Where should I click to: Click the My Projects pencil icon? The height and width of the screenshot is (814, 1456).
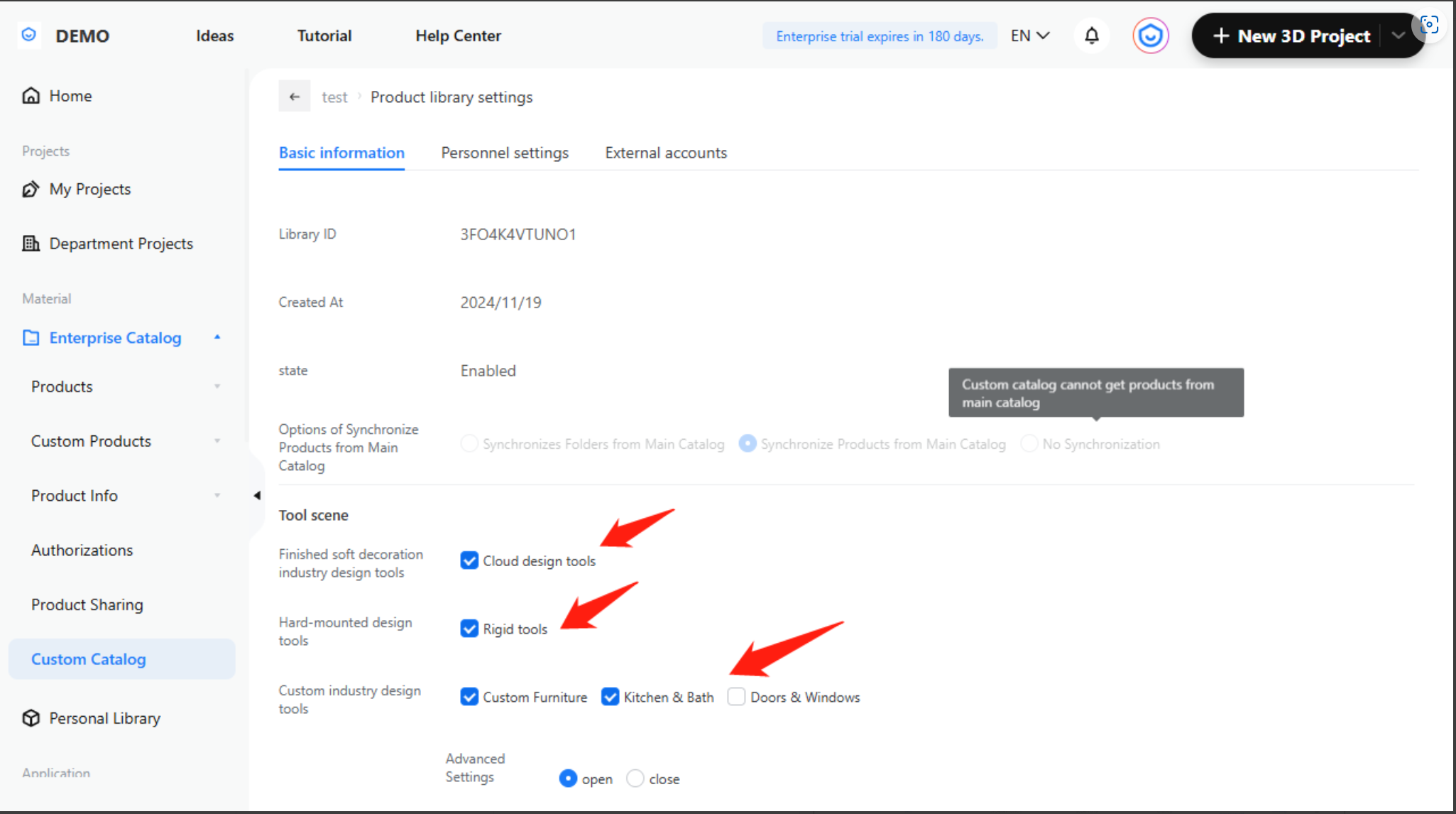[x=31, y=189]
